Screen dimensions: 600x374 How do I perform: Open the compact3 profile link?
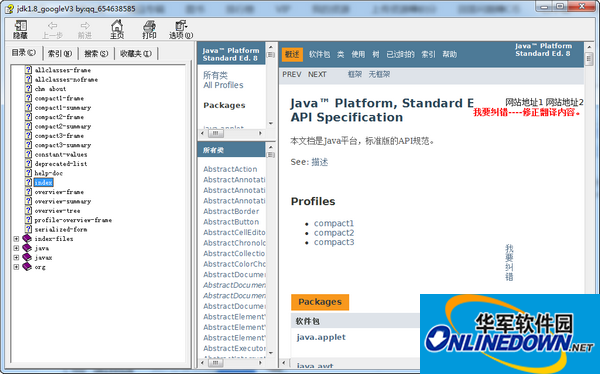coord(334,242)
